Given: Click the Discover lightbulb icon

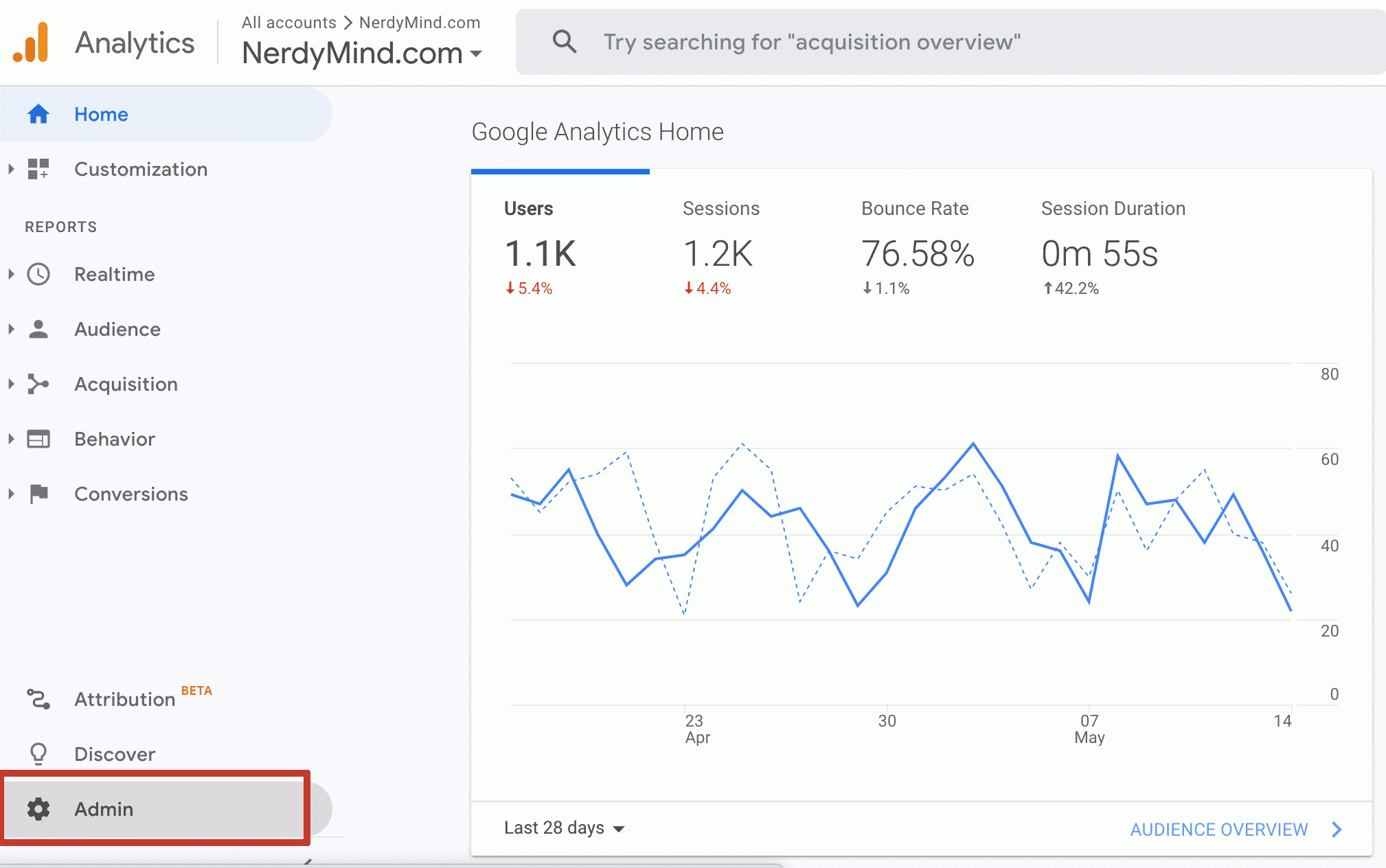Looking at the screenshot, I should tap(38, 754).
